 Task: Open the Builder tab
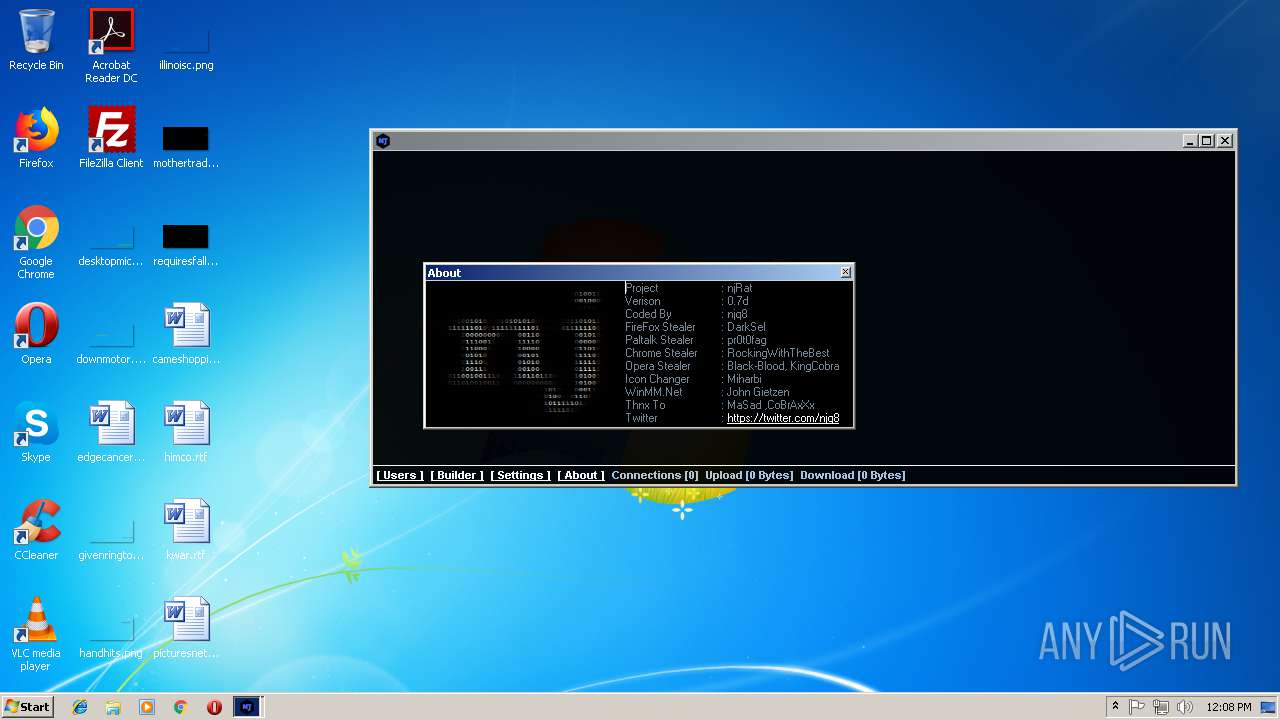tap(457, 475)
